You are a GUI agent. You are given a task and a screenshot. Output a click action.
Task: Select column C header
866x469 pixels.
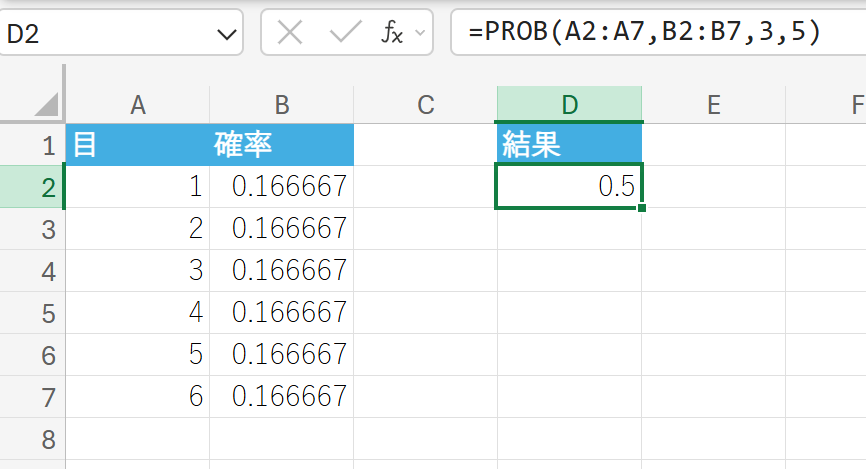point(425,105)
